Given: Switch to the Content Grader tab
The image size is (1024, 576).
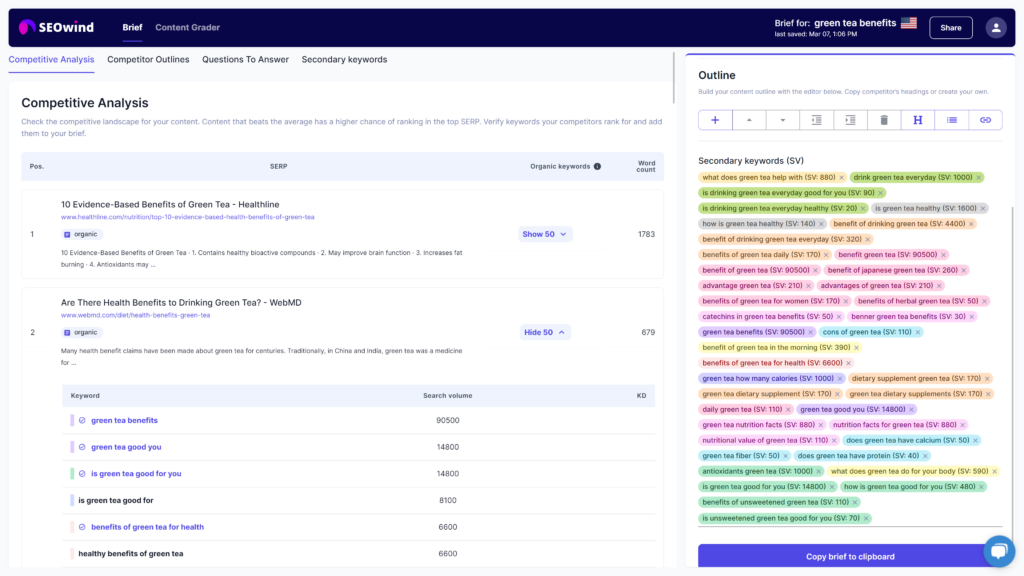Looking at the screenshot, I should click(x=187, y=27).
